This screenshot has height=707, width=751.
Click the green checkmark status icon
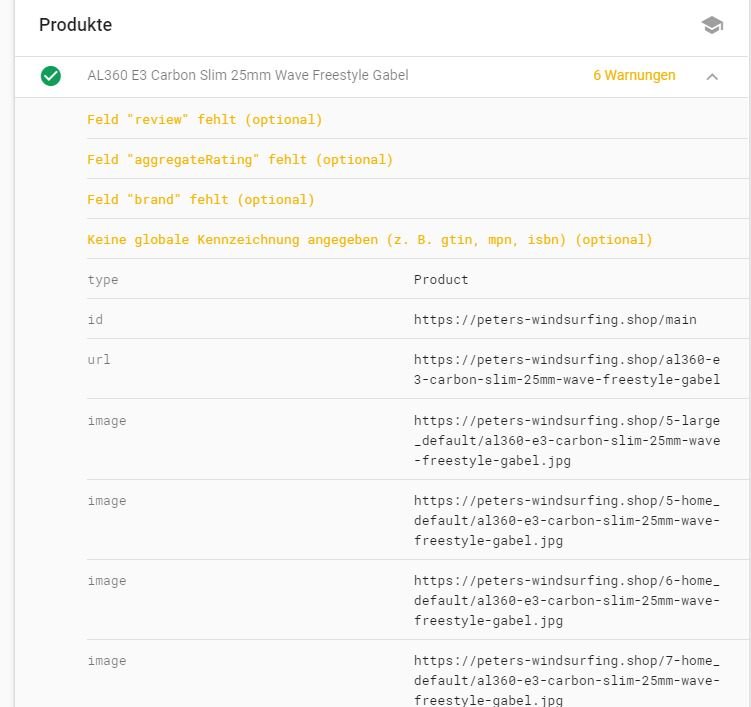click(x=51, y=76)
